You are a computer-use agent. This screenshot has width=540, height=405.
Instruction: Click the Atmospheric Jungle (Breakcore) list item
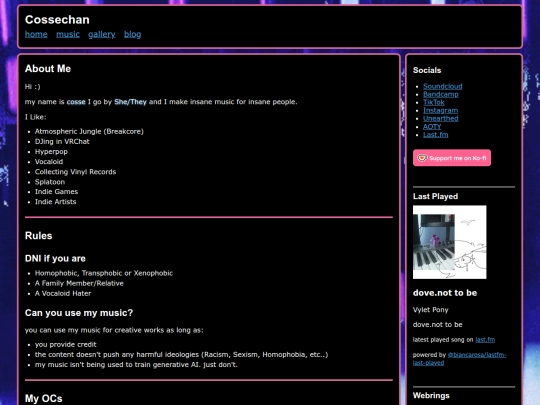[89, 131]
